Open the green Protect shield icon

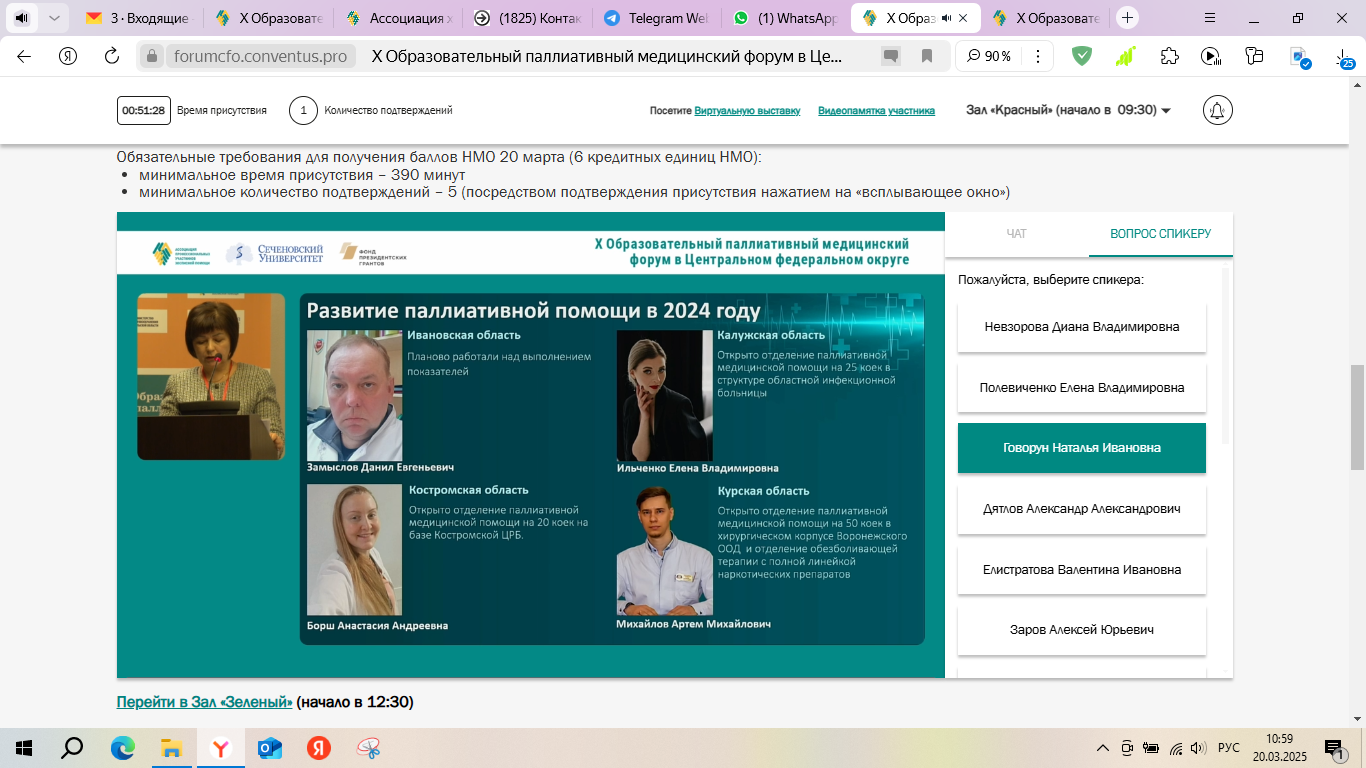coord(1082,56)
